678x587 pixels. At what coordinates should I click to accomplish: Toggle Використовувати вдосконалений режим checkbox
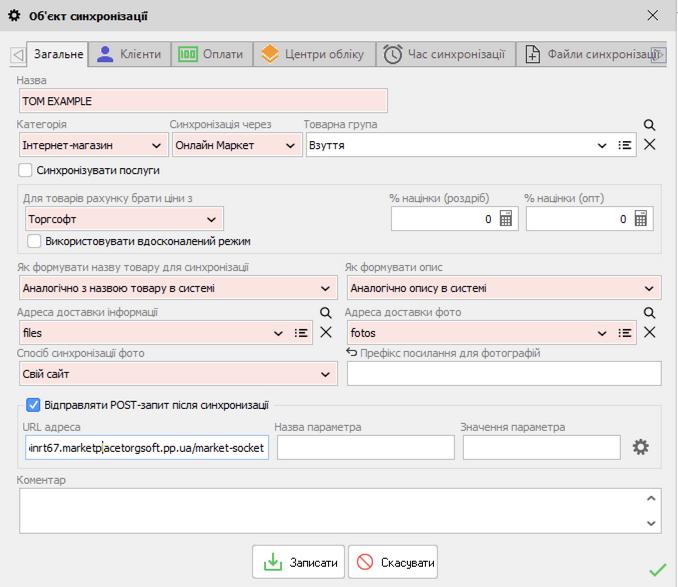[35, 241]
